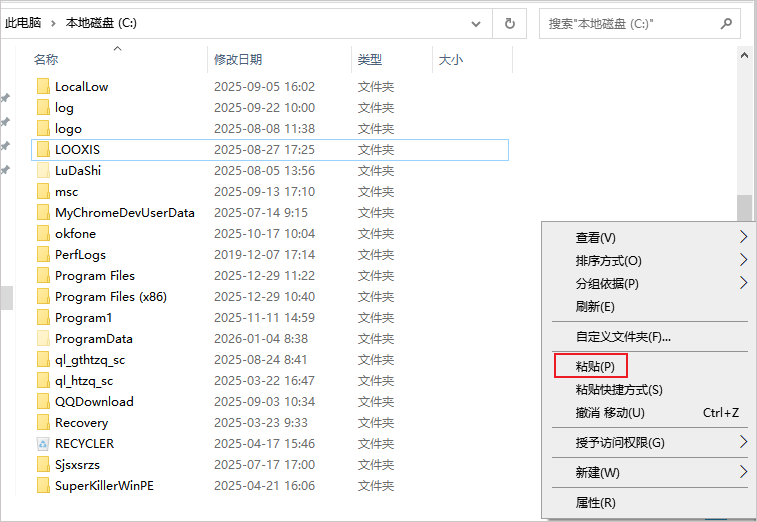
Task: Click the Program Files (x86) folder icon
Action: click(x=43, y=296)
